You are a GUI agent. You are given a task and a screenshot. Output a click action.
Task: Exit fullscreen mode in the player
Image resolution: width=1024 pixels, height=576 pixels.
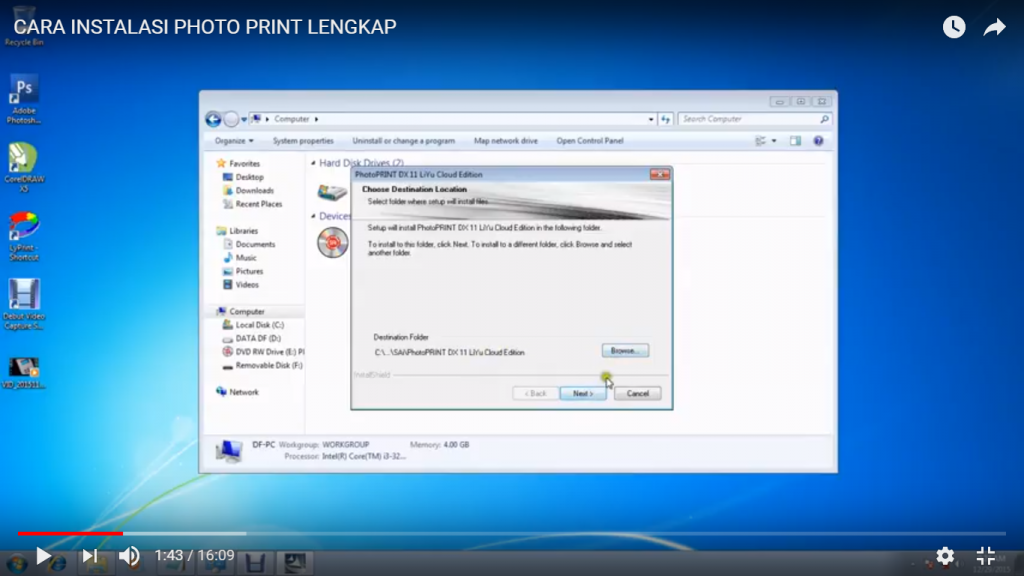pyautogui.click(x=985, y=556)
